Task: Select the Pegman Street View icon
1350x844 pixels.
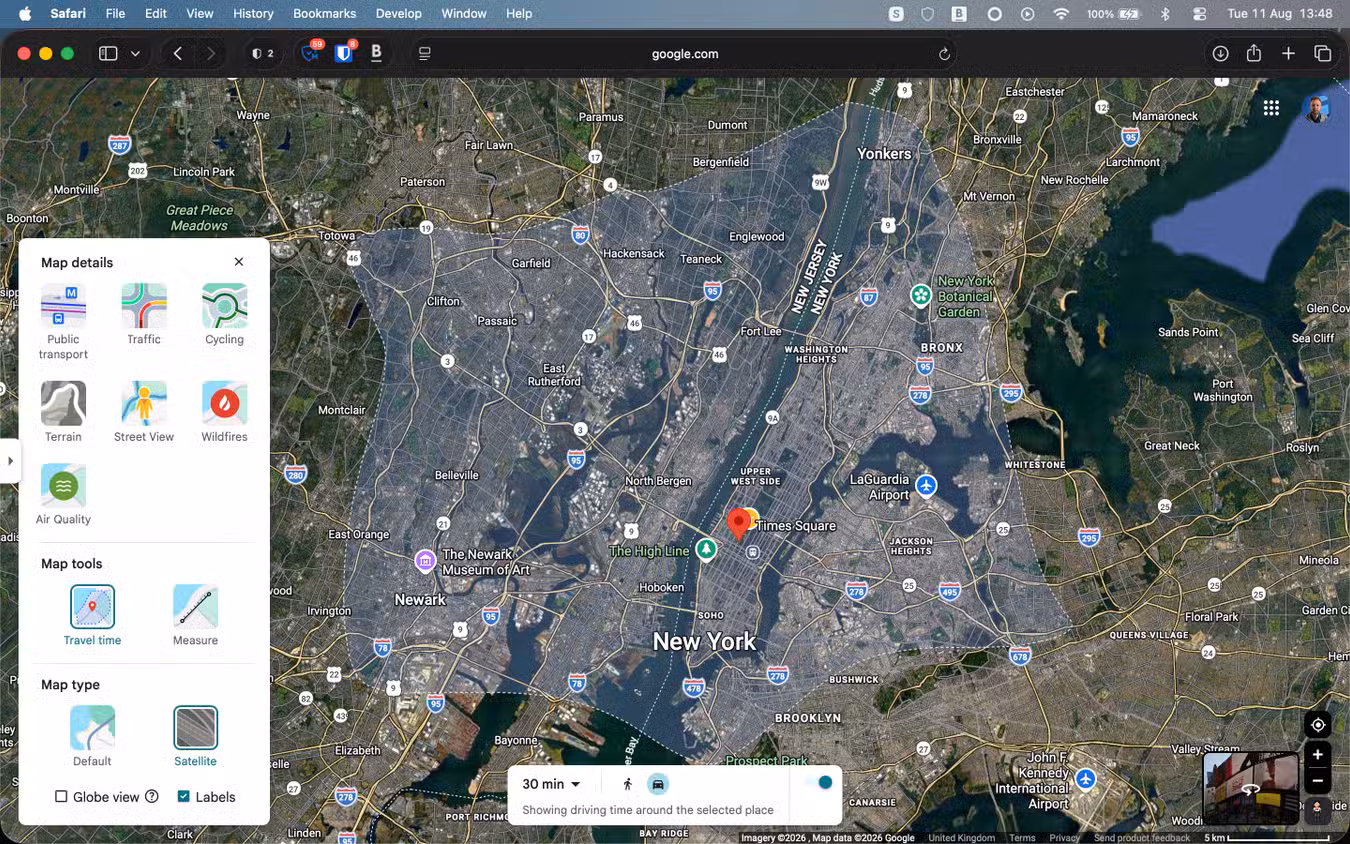Action: pyautogui.click(x=1318, y=809)
